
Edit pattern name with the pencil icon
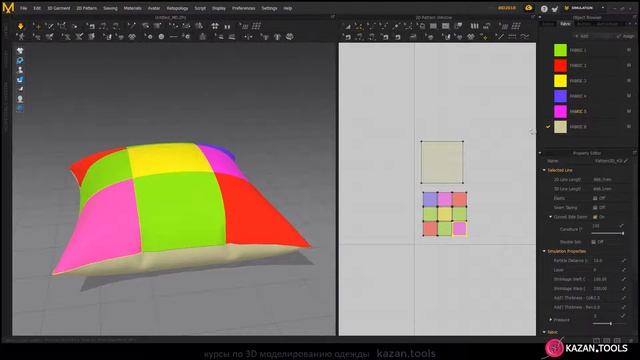626,161
